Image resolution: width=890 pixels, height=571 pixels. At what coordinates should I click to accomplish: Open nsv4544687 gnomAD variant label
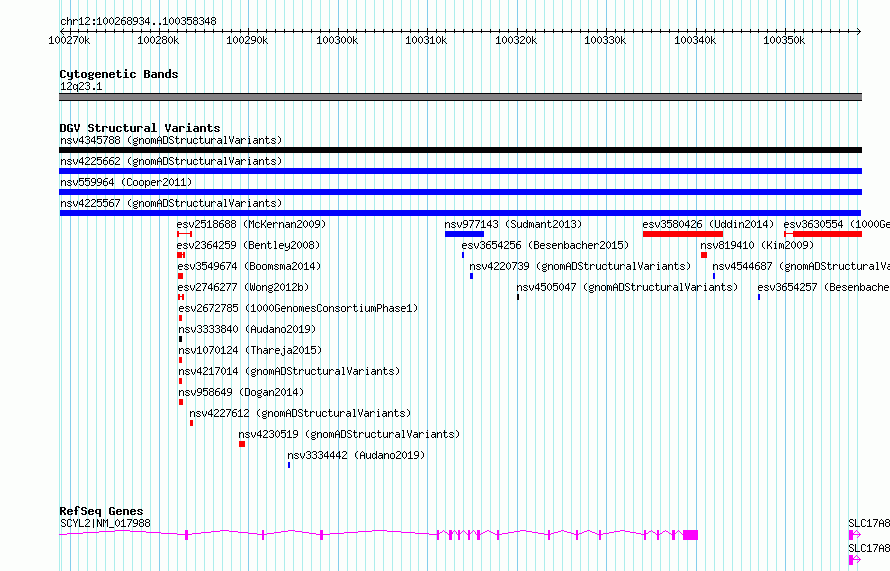pyautogui.click(x=801, y=266)
